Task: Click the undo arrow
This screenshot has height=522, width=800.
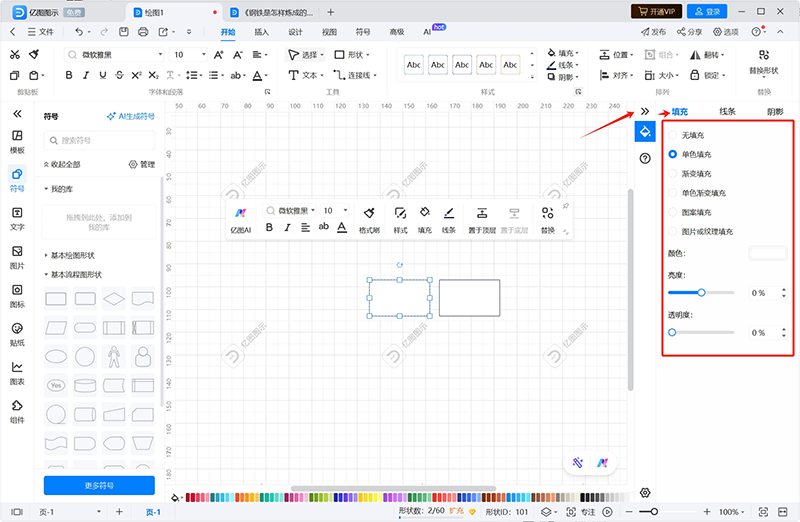Action: (x=79, y=32)
